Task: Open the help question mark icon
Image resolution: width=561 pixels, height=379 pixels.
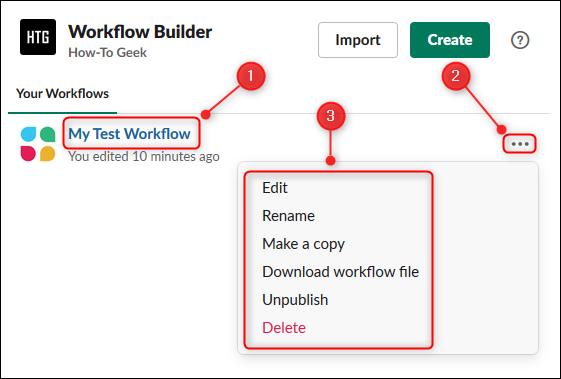Action: pos(520,40)
